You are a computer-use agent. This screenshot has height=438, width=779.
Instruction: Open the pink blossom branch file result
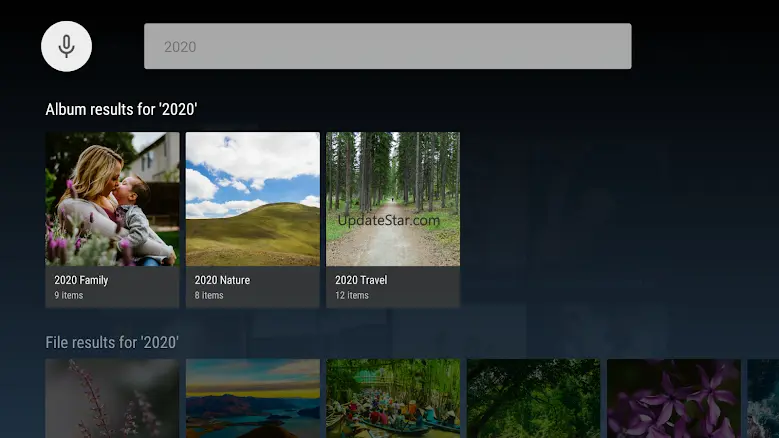coord(112,398)
